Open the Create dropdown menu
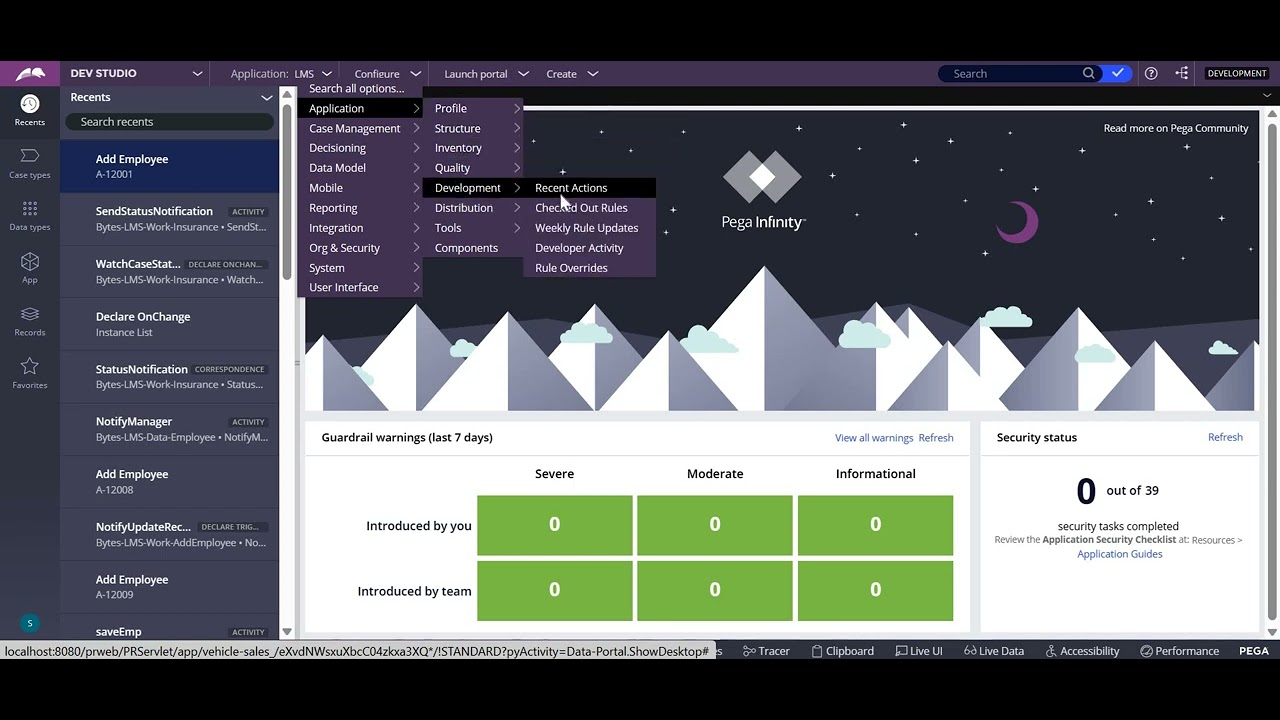Image resolution: width=1280 pixels, height=720 pixels. click(x=572, y=74)
